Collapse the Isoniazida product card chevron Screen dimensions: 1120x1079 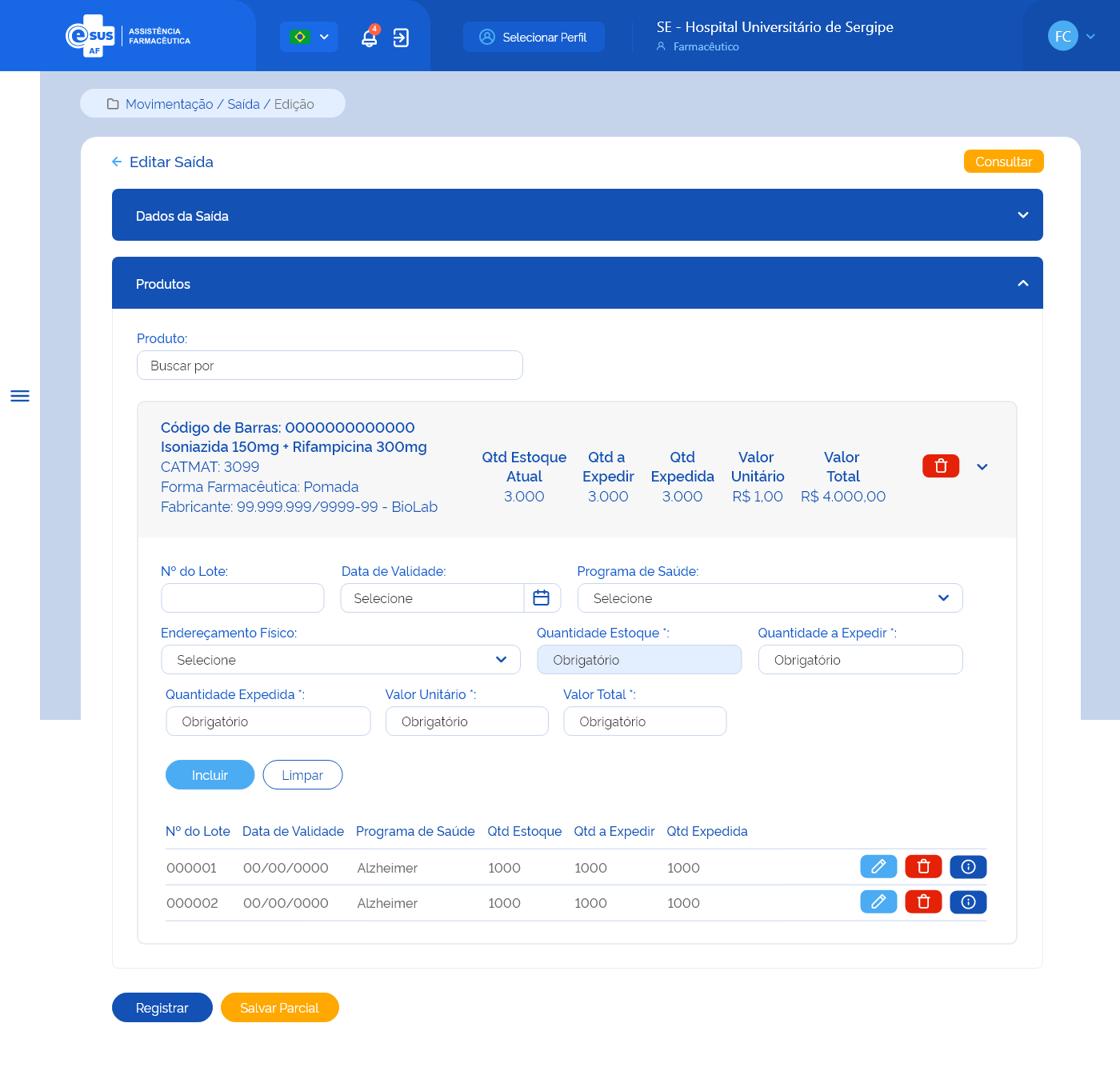click(982, 466)
